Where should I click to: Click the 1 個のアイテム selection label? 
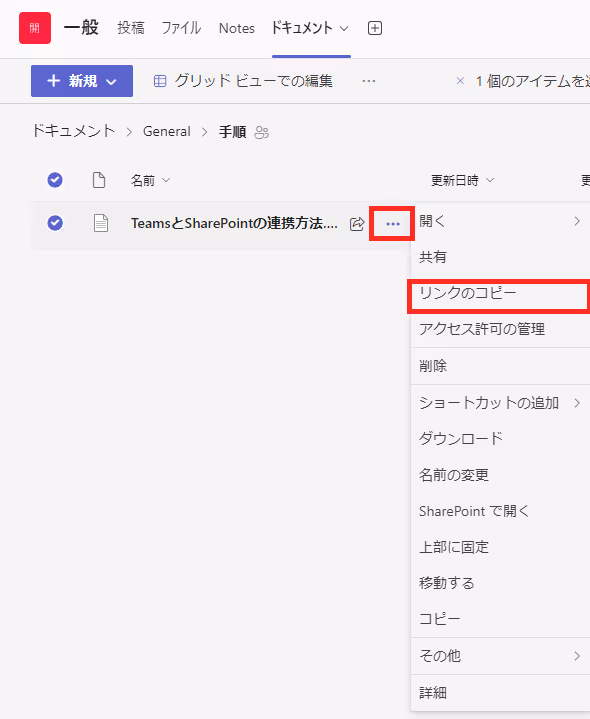(532, 81)
